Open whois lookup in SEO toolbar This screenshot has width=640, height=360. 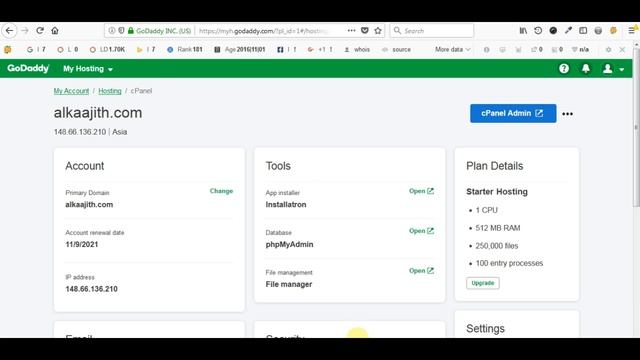(x=357, y=49)
